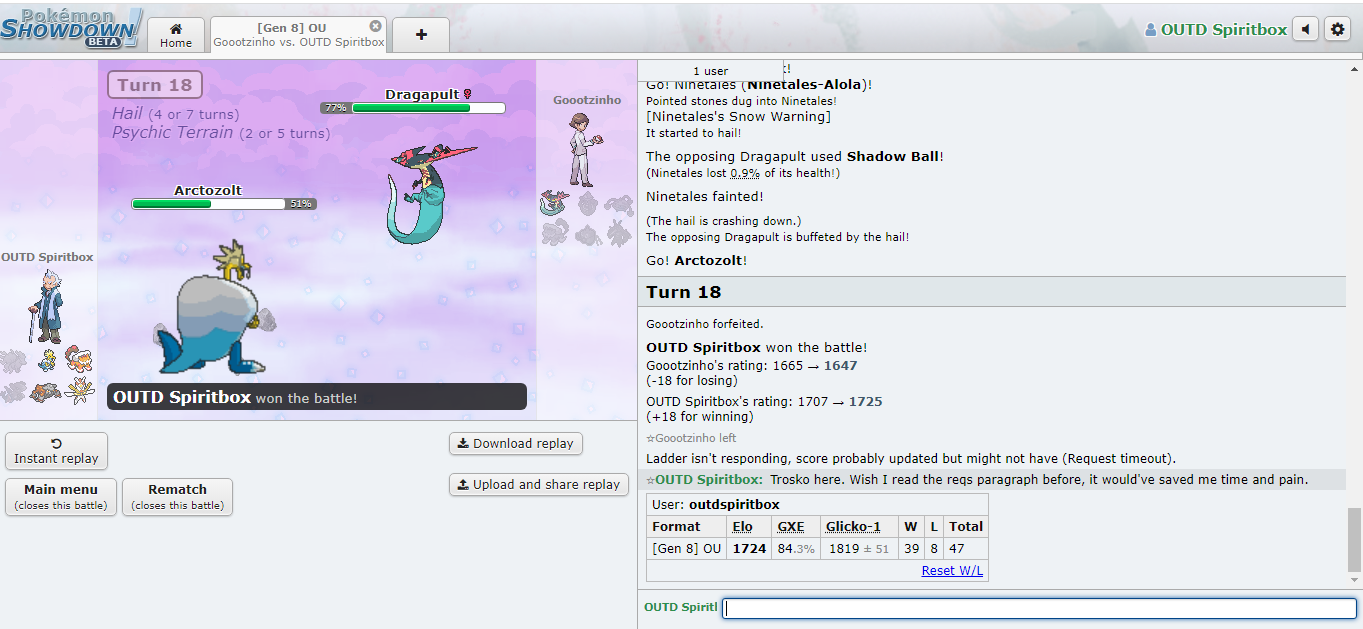This screenshot has width=1363, height=629.
Task: Click the ☆OUTD Spiritbox chat username
Action: click(705, 480)
